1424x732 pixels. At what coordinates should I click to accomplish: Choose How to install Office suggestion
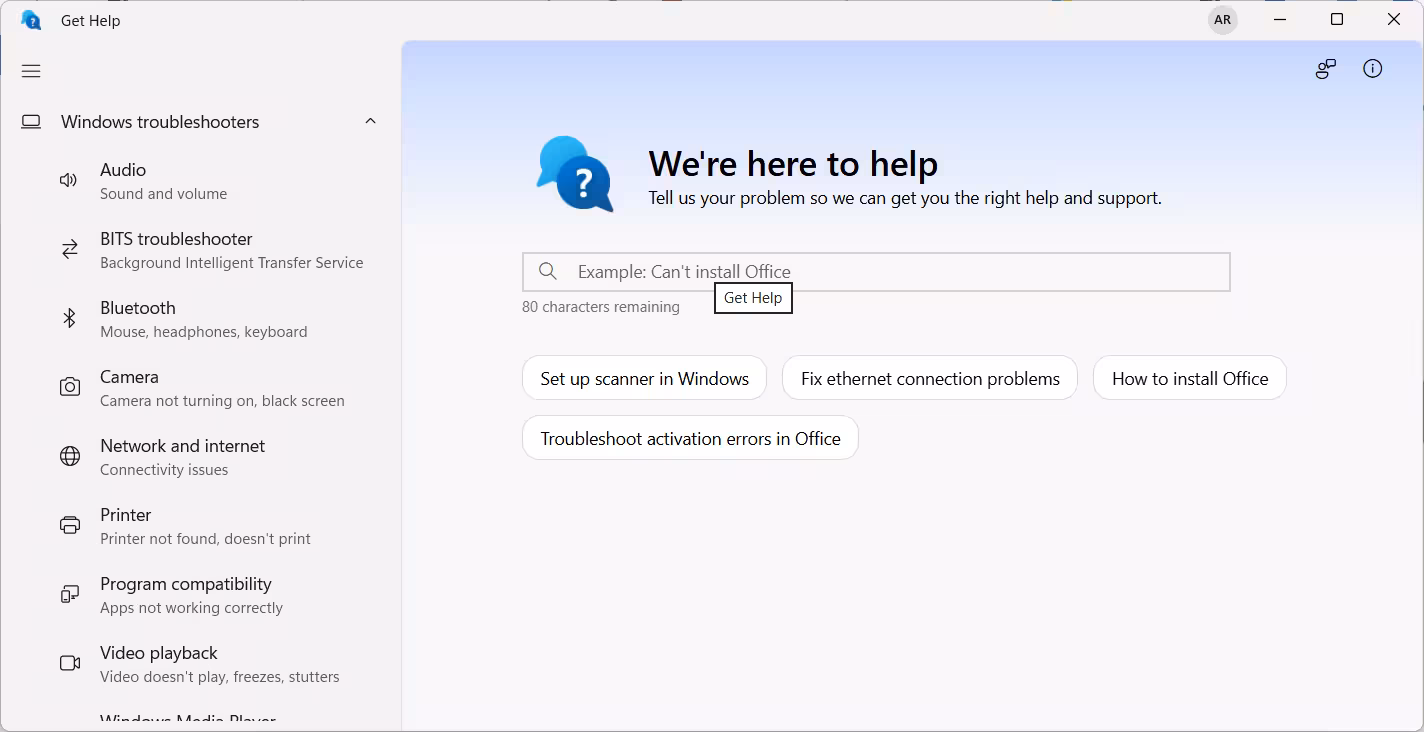pos(1190,378)
